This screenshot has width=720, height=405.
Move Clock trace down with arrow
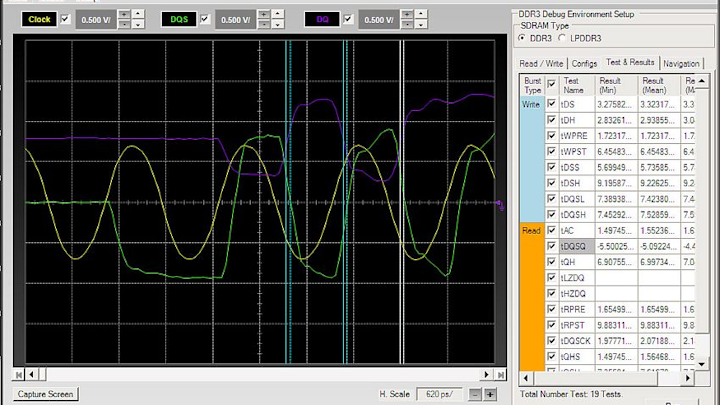click(138, 24)
